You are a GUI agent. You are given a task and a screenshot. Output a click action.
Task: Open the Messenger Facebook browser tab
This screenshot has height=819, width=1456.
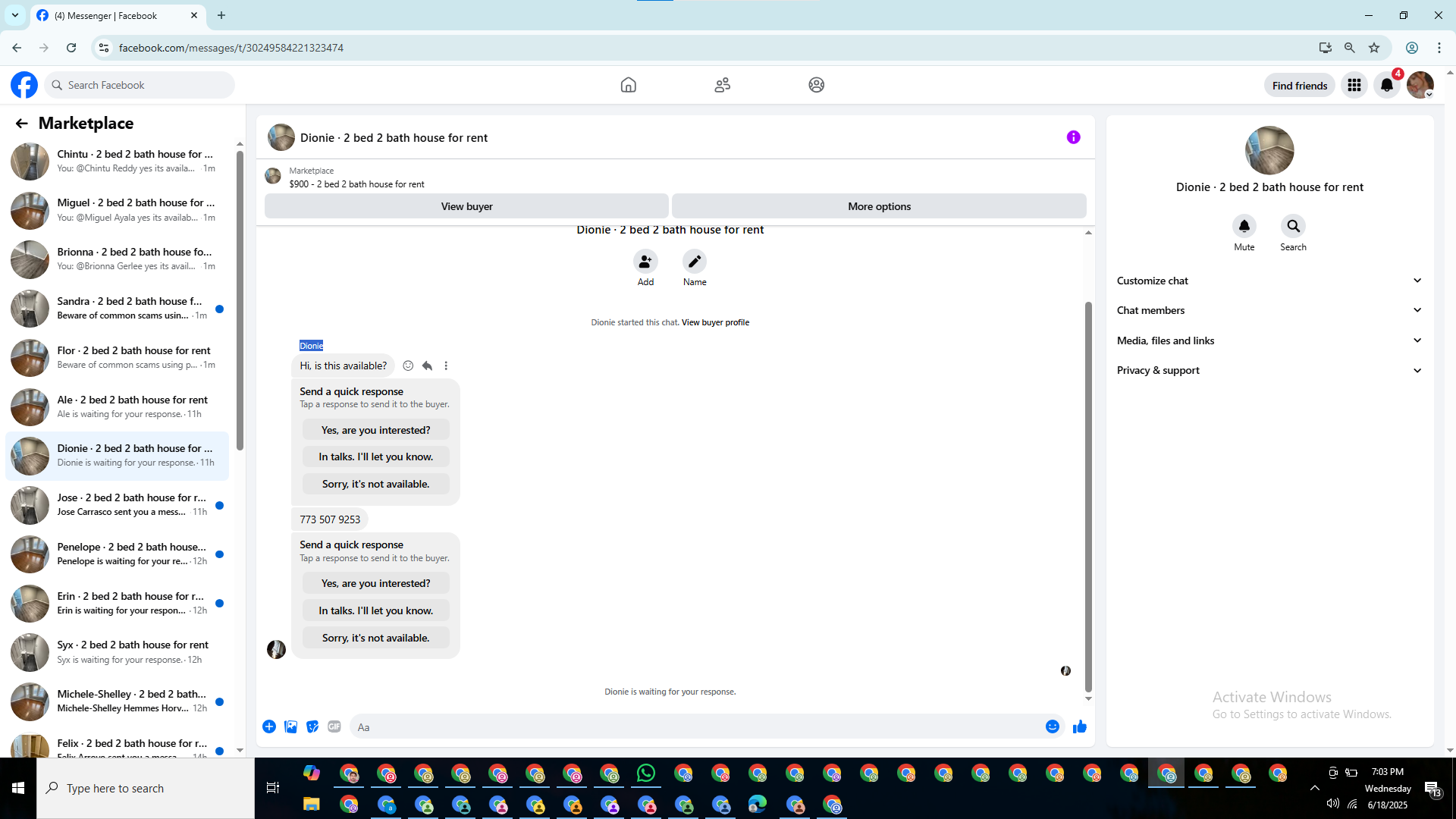tap(118, 15)
